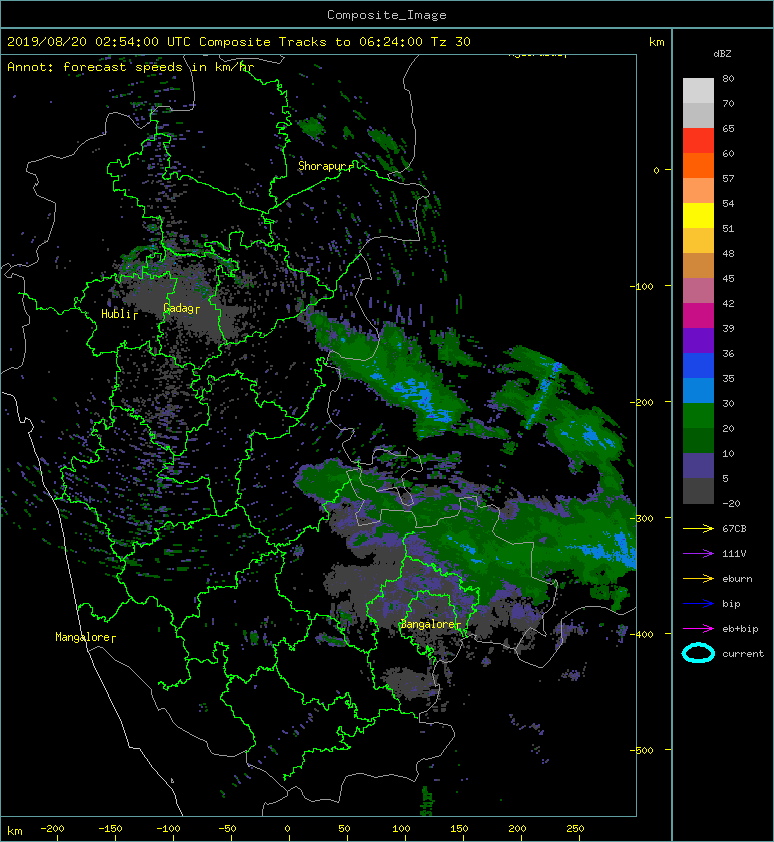Viewport: 774px width, 842px height.
Task: Pick the purple 36–39 dBZ swatch
Action: point(698,341)
